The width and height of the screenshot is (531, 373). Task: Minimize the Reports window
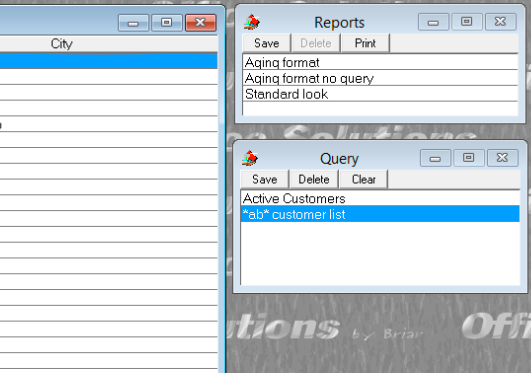point(433,22)
